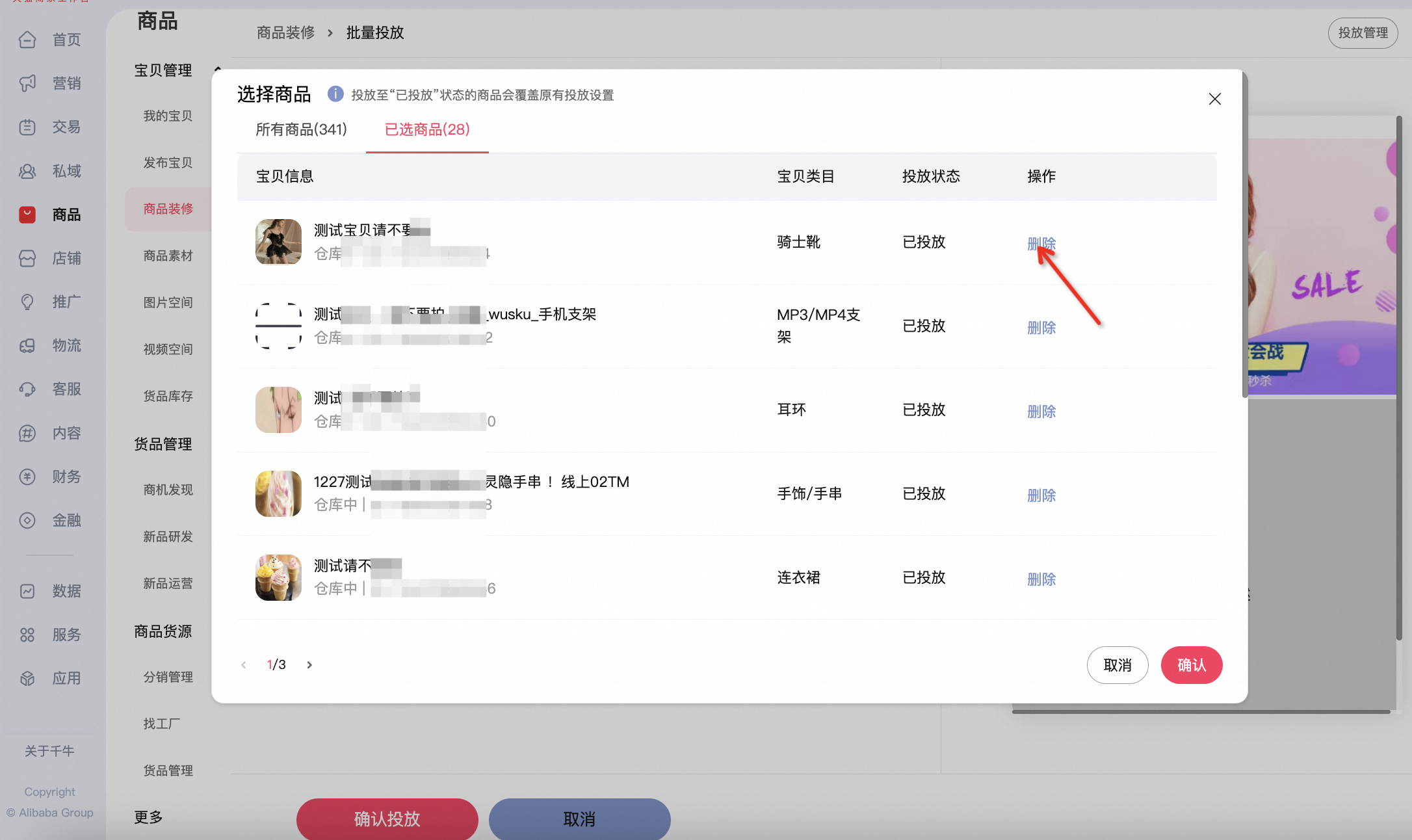Open the 首页 home icon in sidebar

coord(27,40)
